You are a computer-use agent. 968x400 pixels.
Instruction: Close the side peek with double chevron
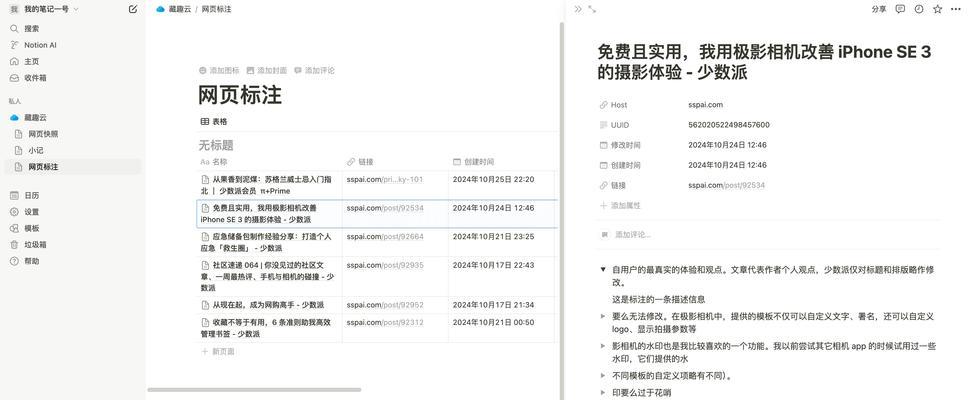pyautogui.click(x=578, y=9)
